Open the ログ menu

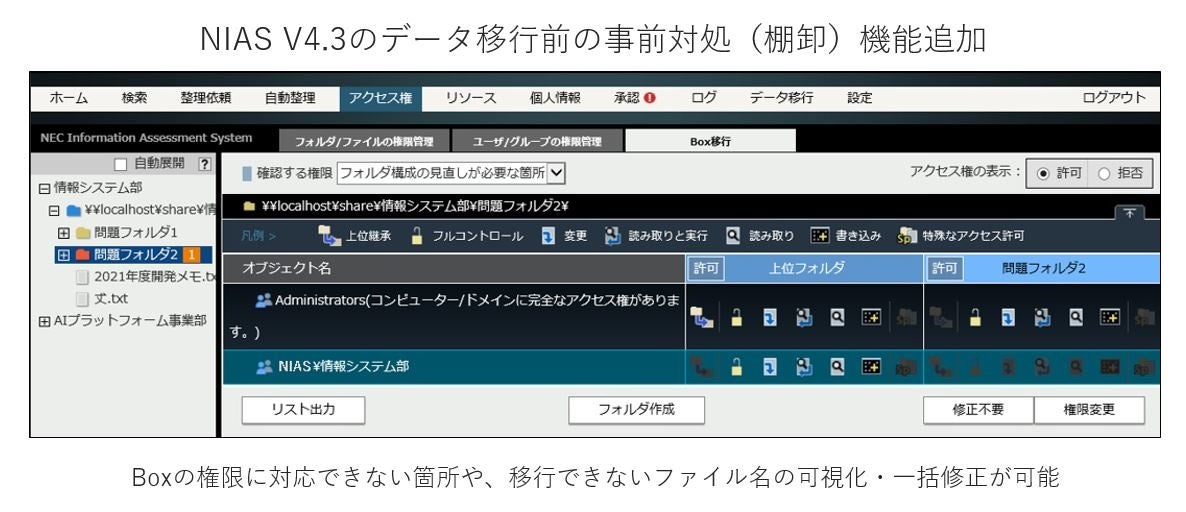tap(704, 98)
